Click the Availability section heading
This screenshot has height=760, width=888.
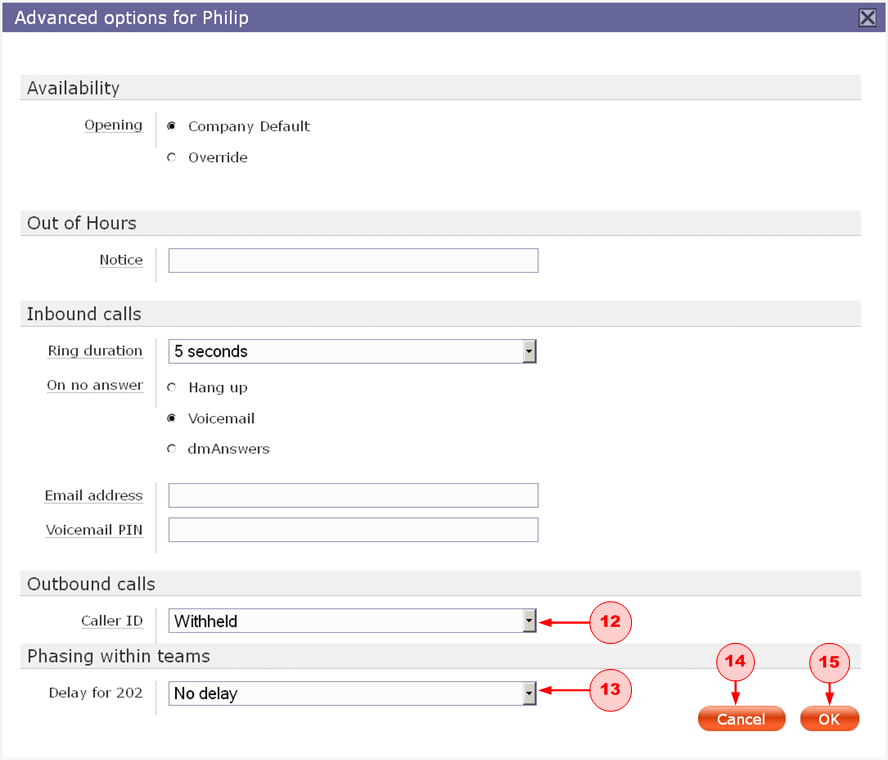click(x=74, y=88)
